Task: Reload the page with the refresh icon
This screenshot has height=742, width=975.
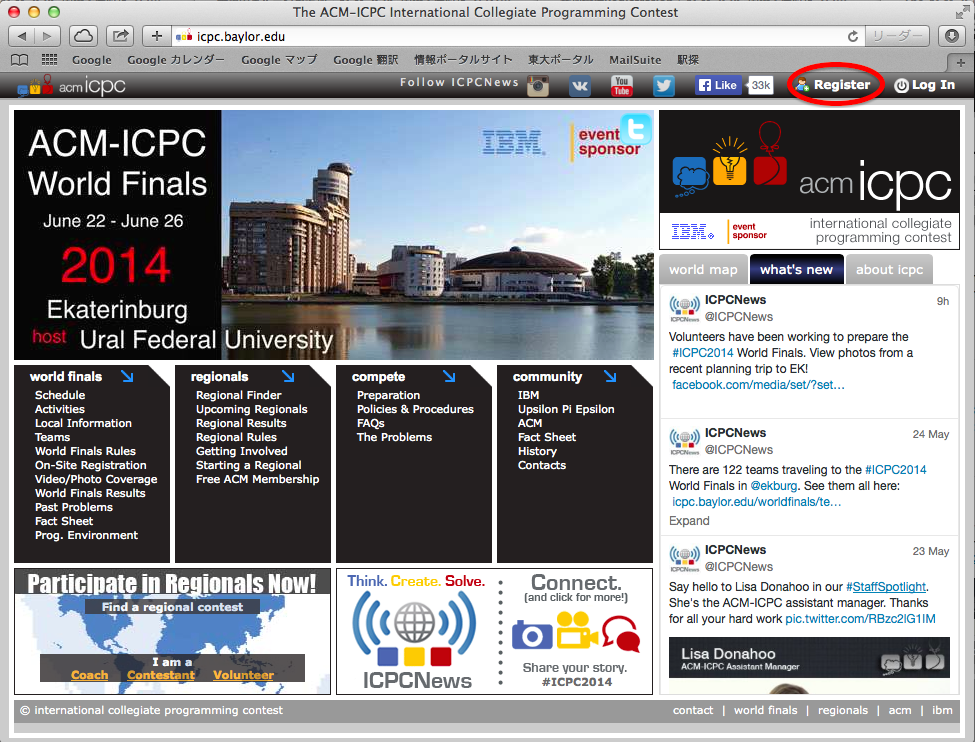Action: (853, 37)
